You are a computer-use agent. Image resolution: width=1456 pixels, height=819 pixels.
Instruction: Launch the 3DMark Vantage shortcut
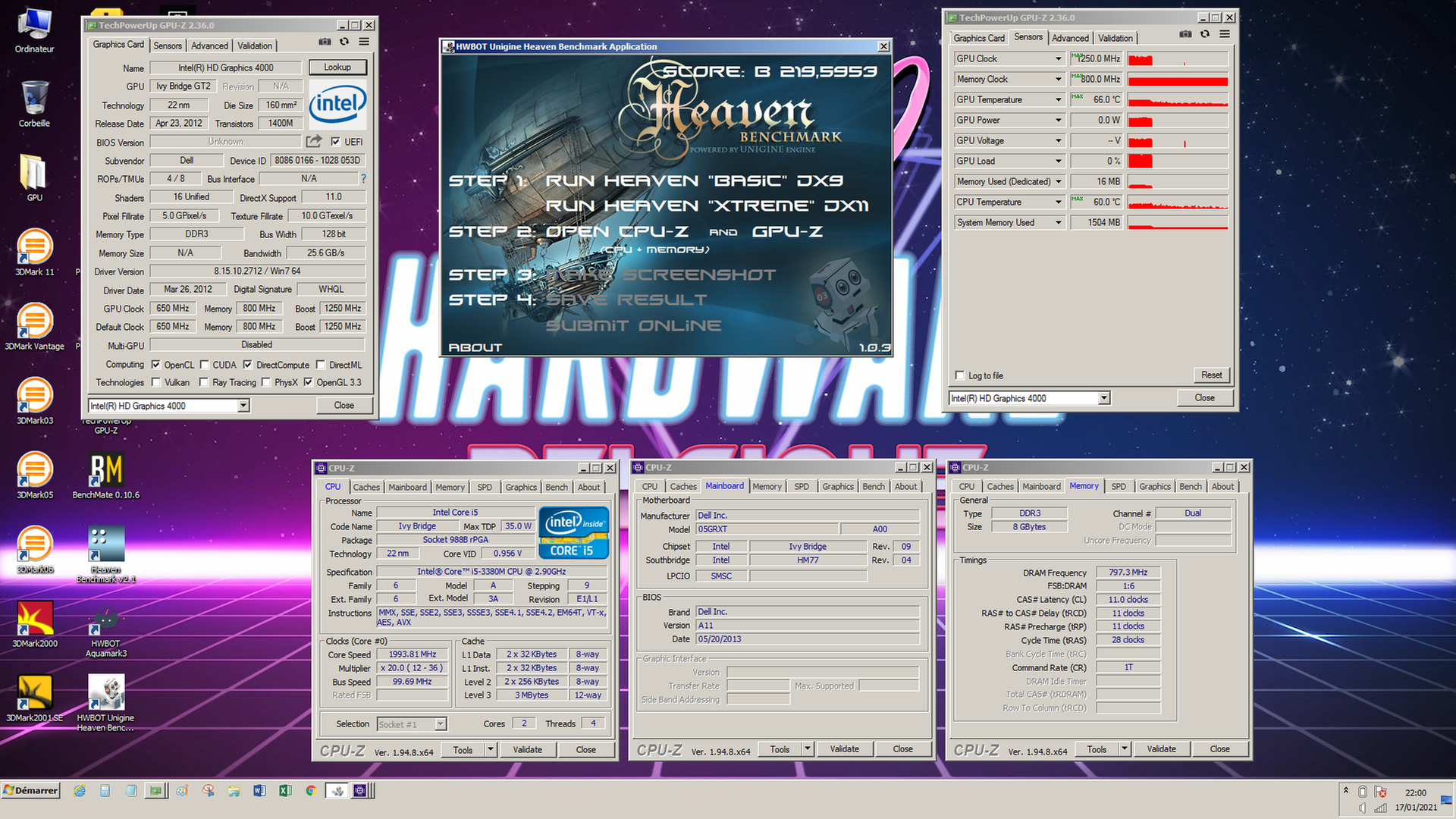coord(34,327)
